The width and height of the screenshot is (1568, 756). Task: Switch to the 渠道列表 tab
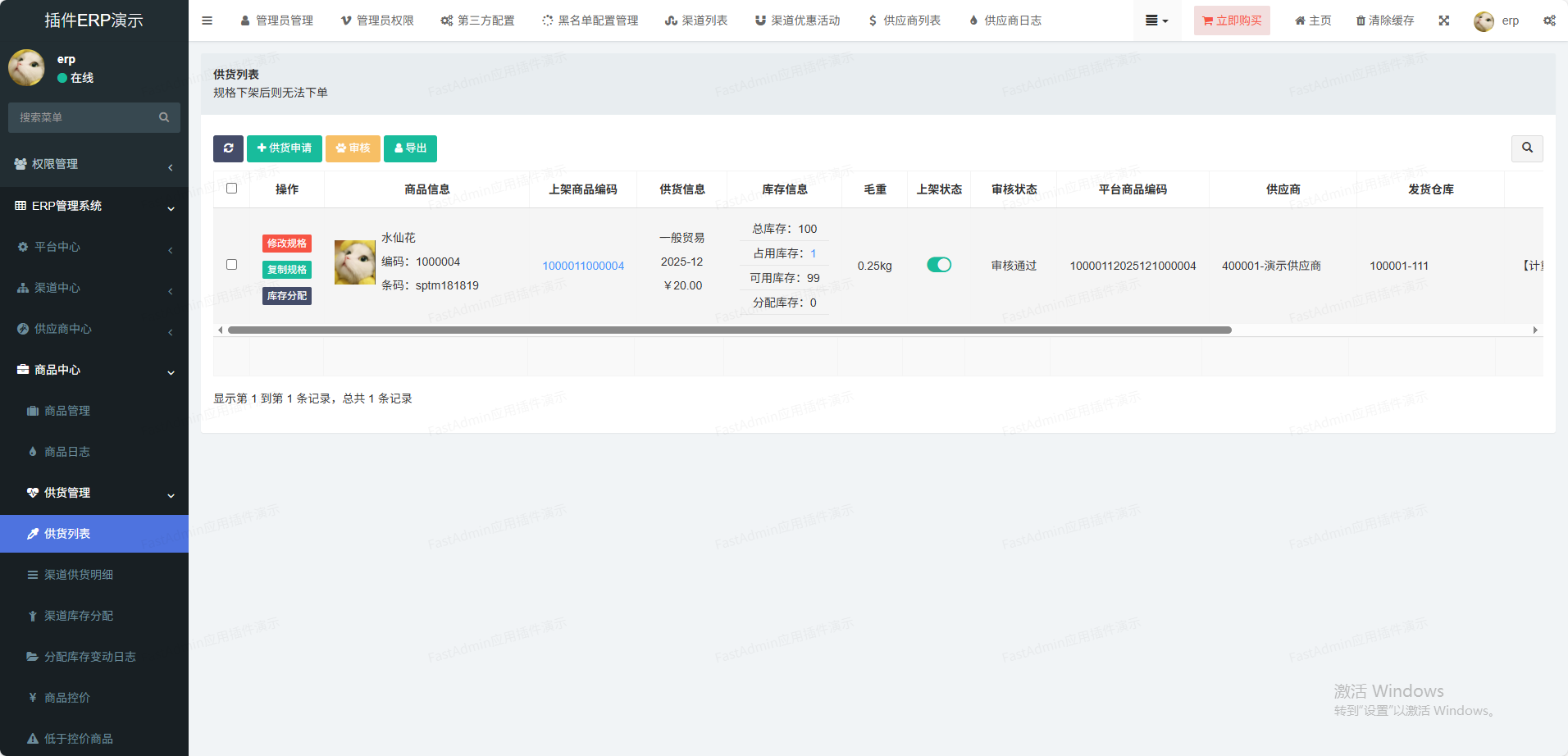coord(696,20)
